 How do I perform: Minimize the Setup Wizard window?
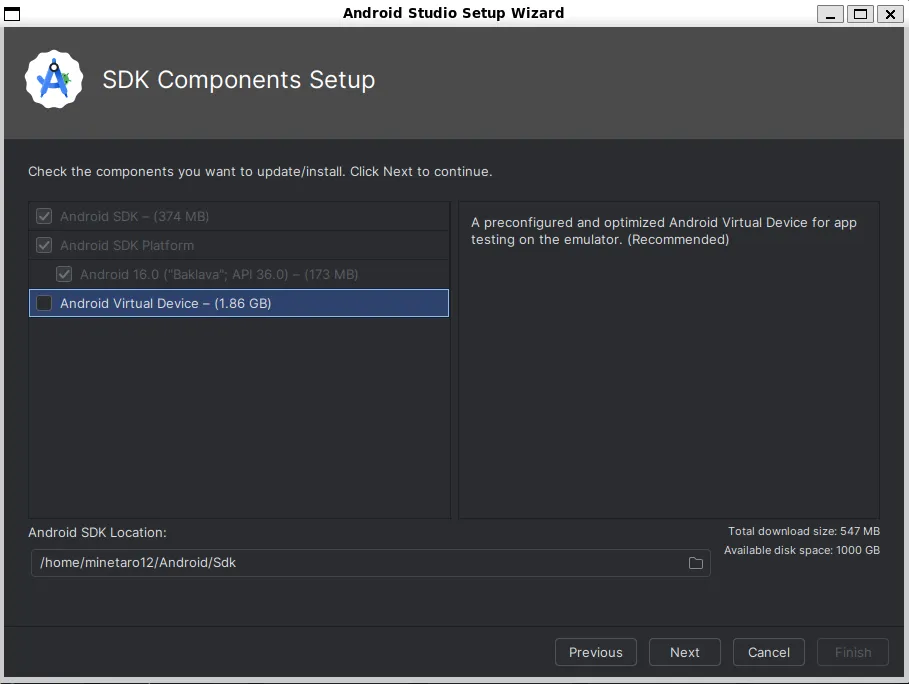tap(830, 14)
